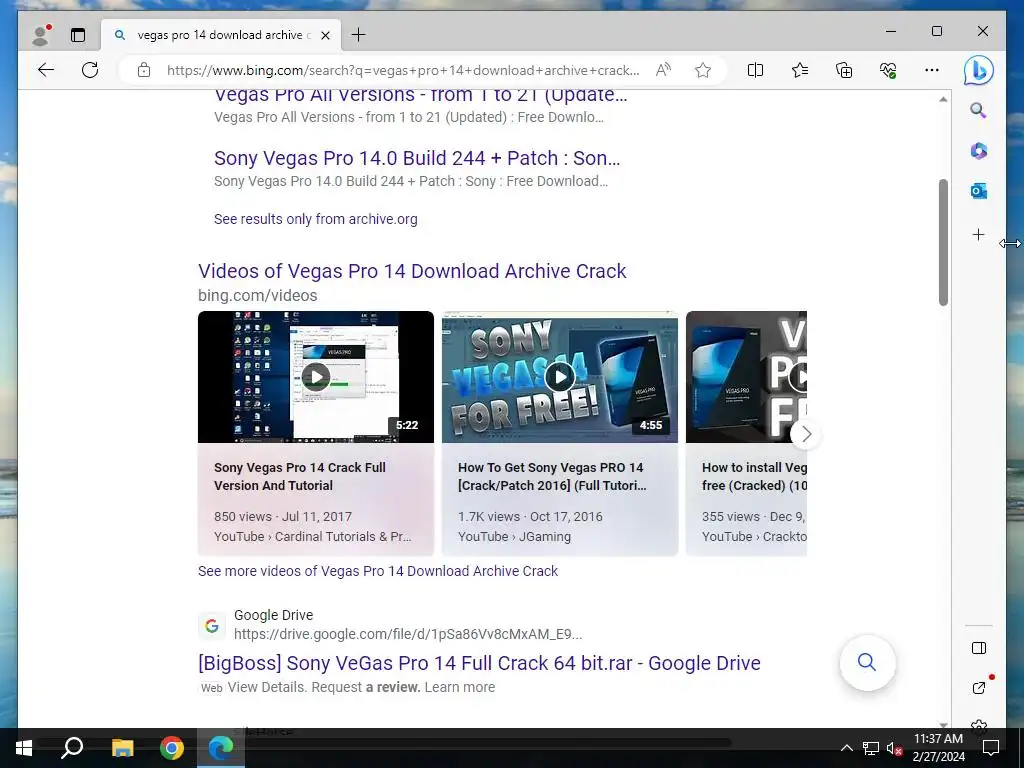1024x768 pixels.
Task: Open Browser essentials heart icon
Action: point(888,70)
